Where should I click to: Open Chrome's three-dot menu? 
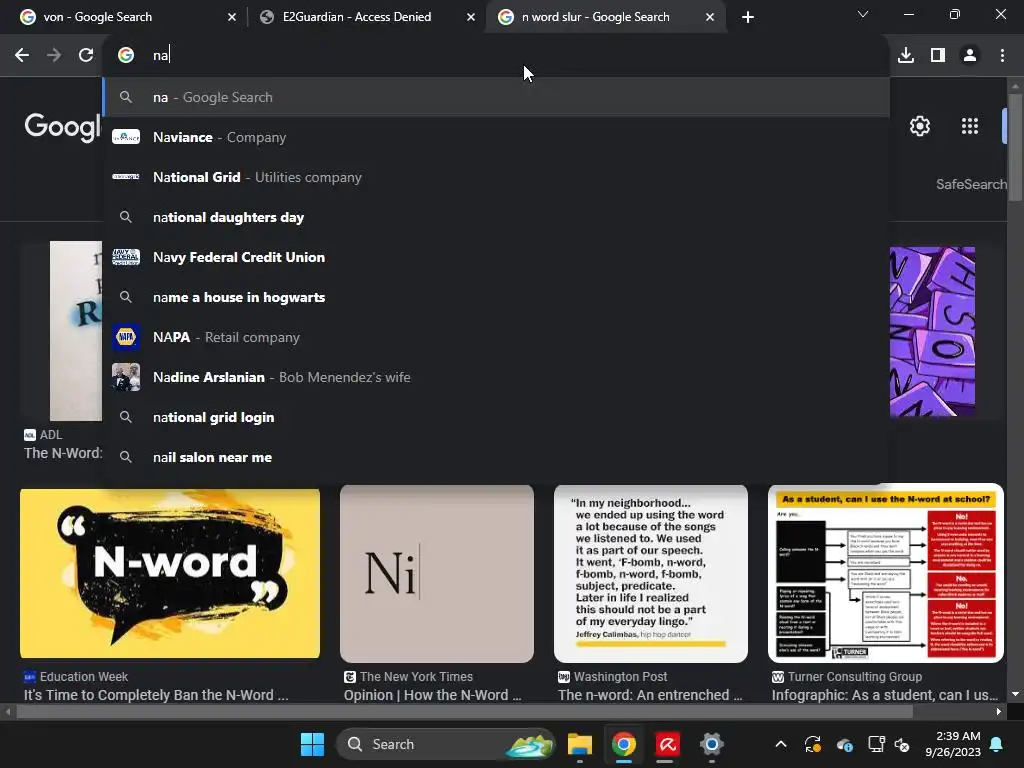[1002, 56]
